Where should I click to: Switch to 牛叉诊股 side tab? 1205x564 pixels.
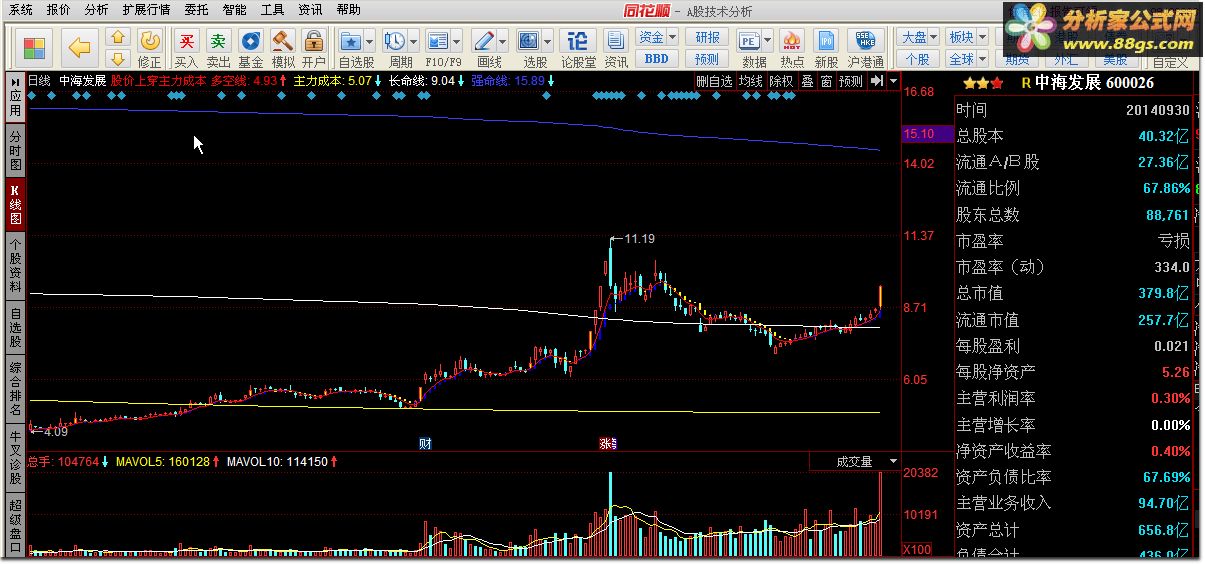pos(16,456)
